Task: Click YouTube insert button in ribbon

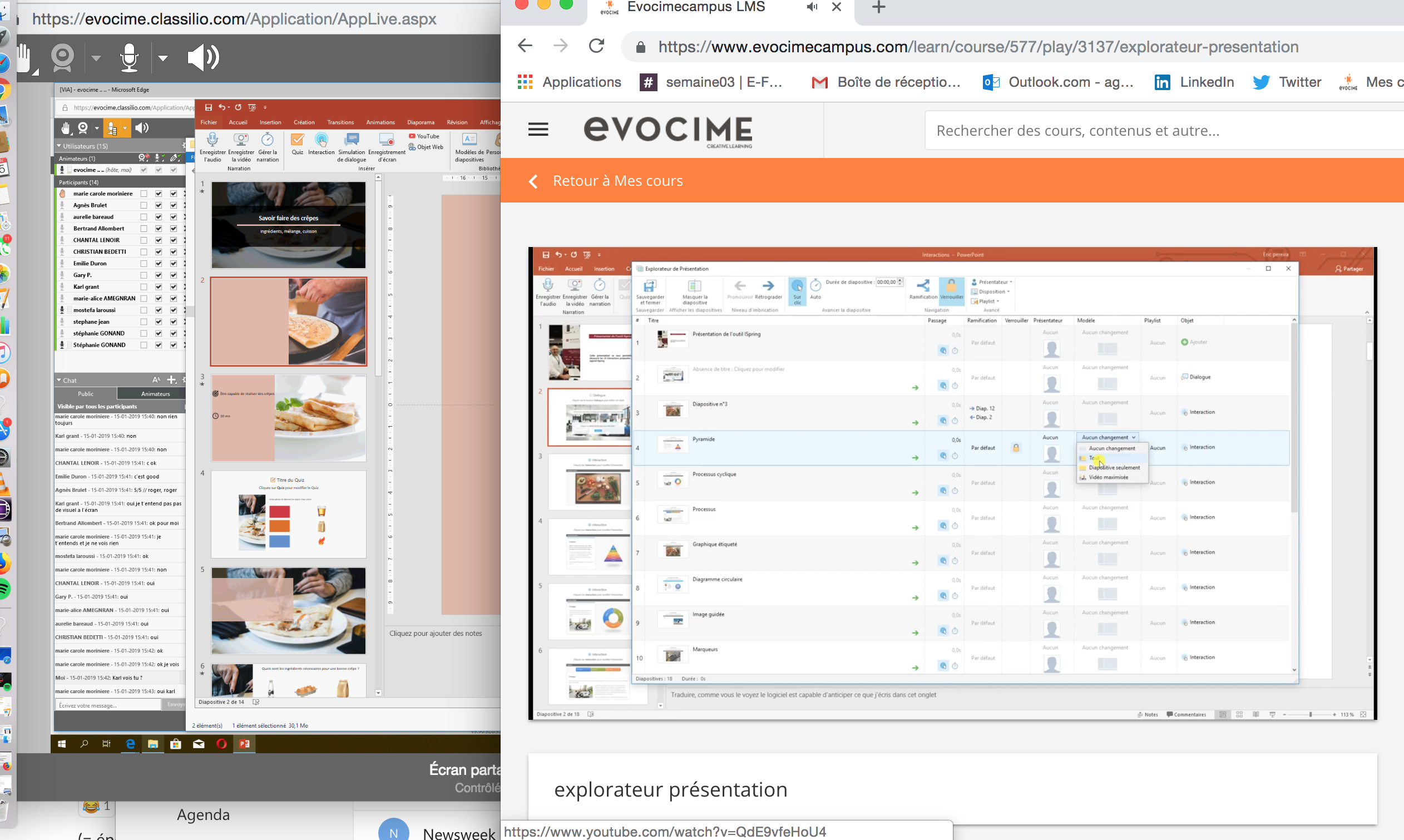Action: pos(424,136)
